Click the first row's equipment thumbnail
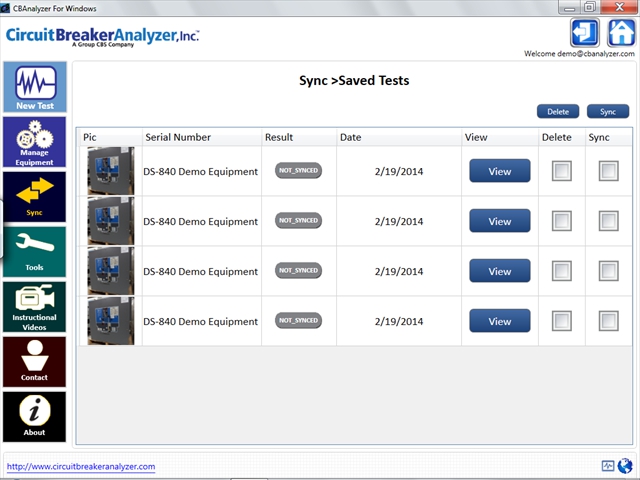Screen dimensions: 640x480 tap(111, 171)
